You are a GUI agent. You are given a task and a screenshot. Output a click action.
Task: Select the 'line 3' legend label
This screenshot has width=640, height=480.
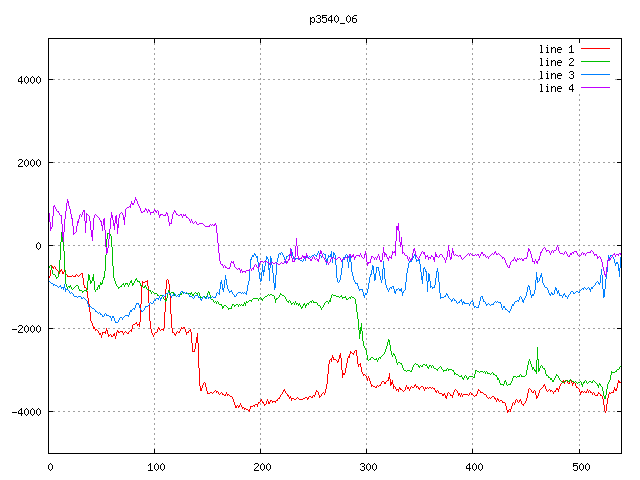556,75
